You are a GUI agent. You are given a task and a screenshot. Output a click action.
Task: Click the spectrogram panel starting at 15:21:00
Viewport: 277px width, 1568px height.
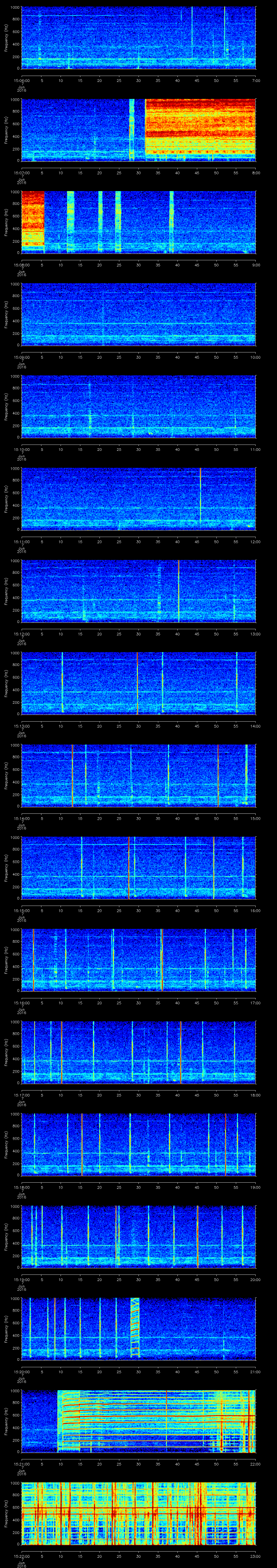138,1421
